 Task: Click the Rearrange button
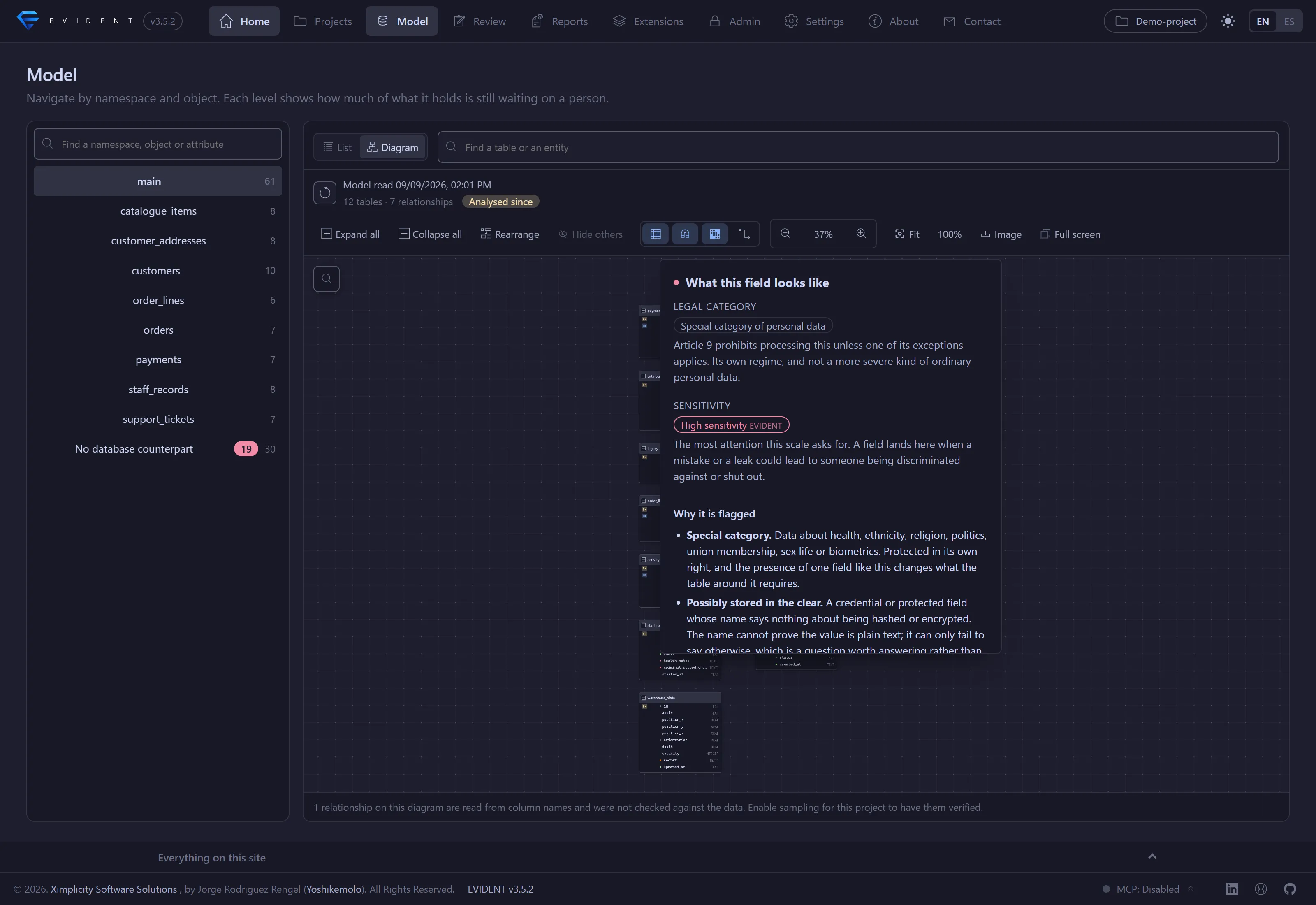click(510, 234)
